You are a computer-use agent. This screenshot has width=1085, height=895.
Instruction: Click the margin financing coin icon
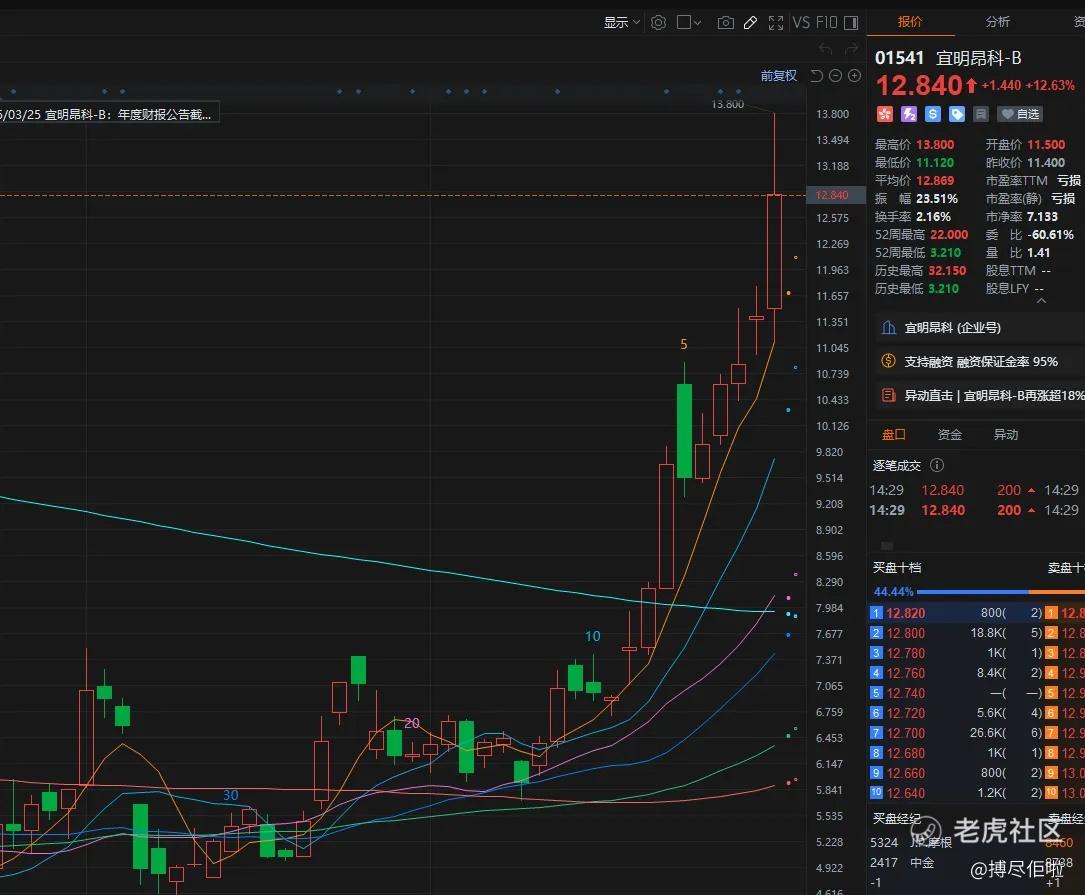tap(888, 361)
